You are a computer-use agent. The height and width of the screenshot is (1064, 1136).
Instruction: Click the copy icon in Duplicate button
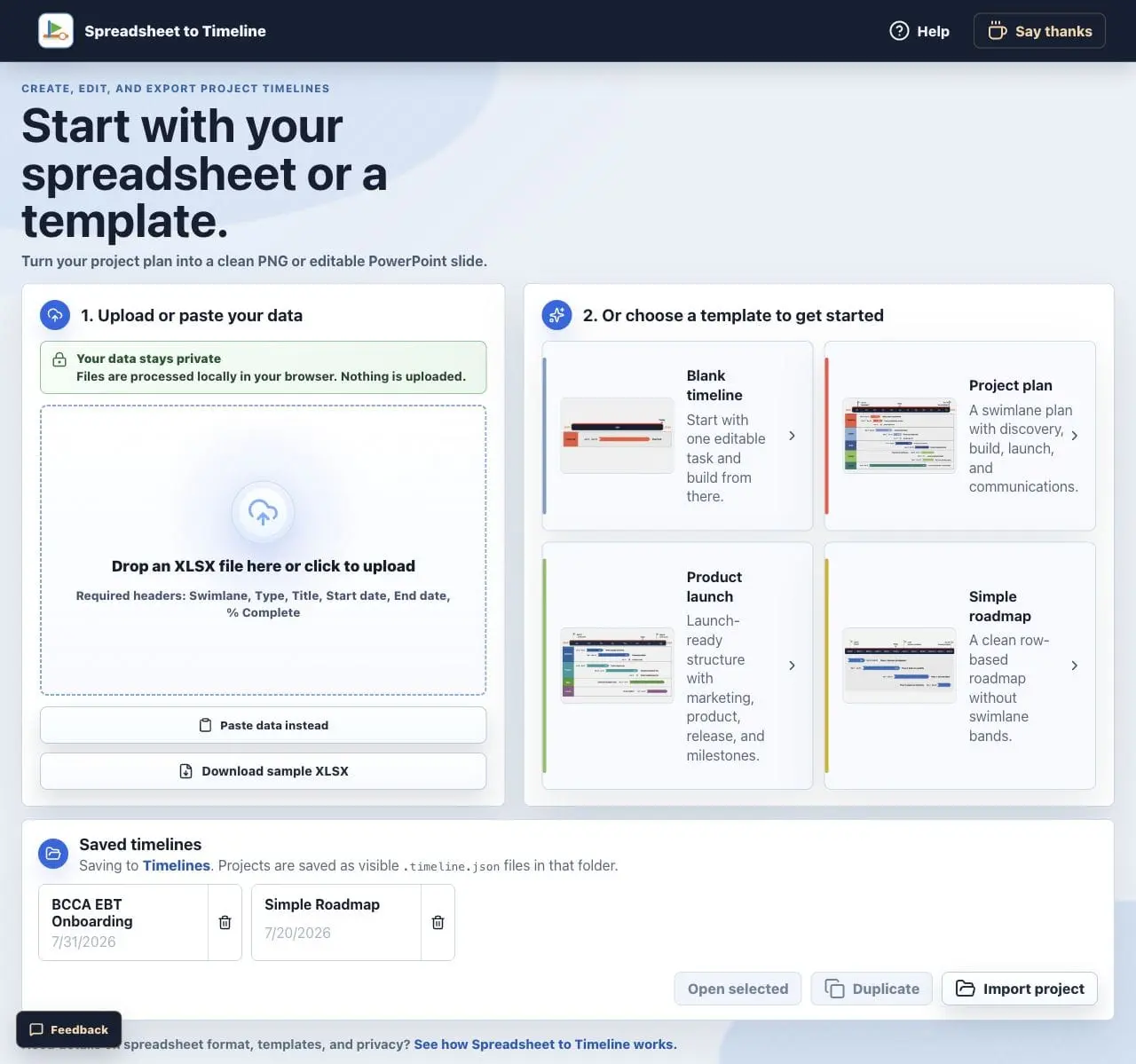point(834,989)
